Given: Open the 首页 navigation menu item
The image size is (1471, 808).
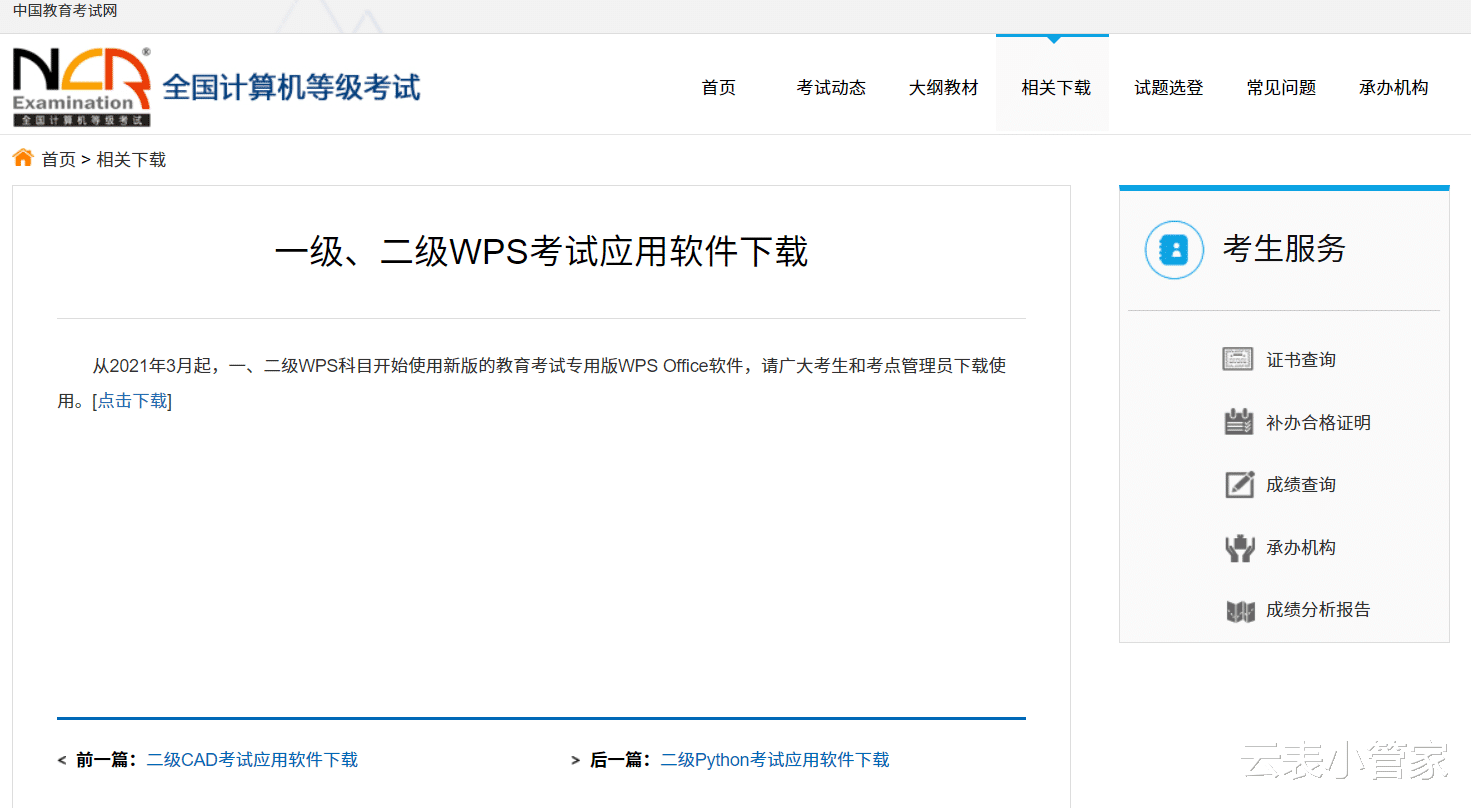Looking at the screenshot, I should click(x=719, y=88).
